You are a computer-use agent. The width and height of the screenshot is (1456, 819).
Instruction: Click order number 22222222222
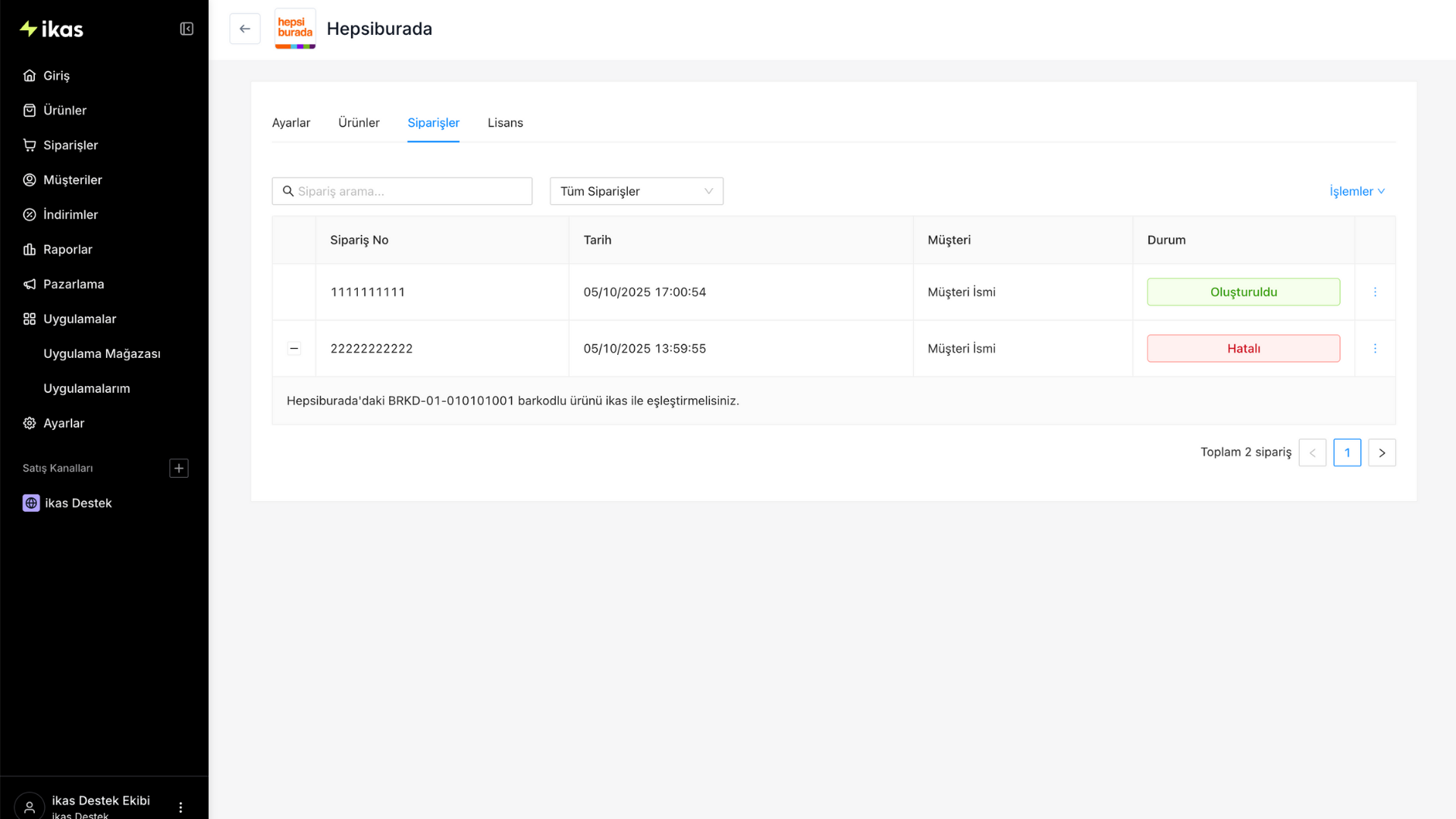click(372, 349)
